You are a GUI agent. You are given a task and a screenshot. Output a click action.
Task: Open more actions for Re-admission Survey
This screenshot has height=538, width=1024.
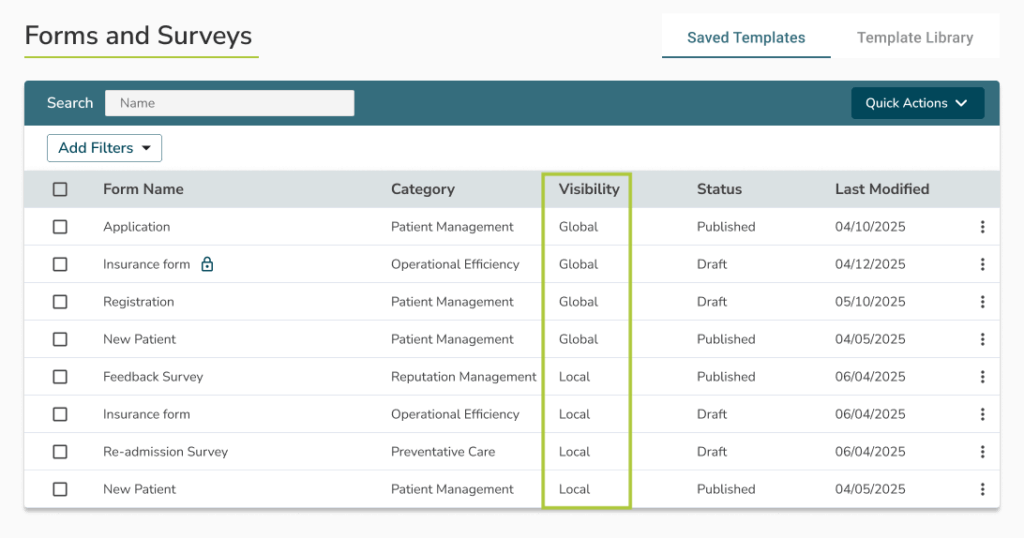pos(982,452)
